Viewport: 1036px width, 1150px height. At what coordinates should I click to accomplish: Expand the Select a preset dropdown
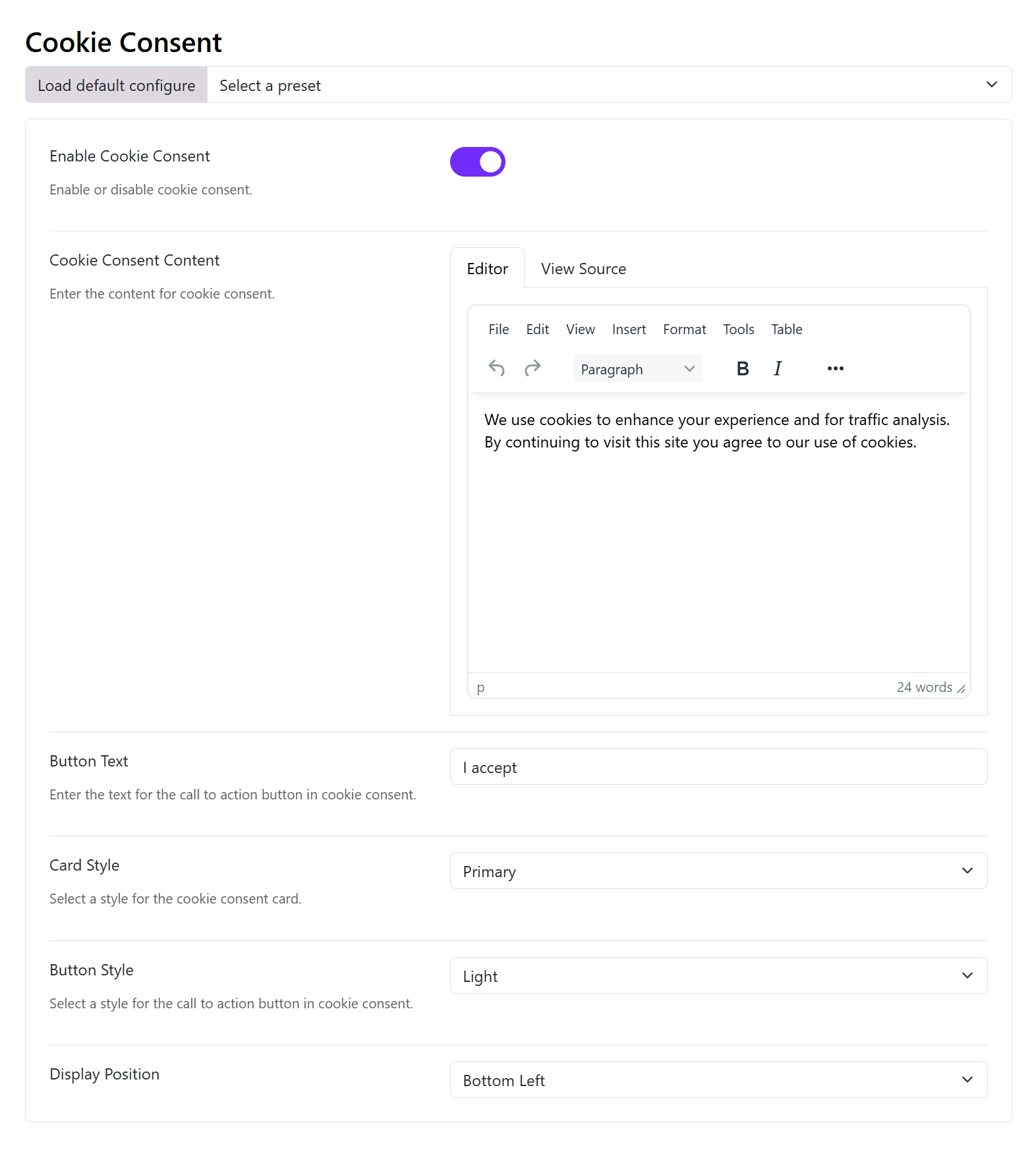pyautogui.click(x=610, y=85)
